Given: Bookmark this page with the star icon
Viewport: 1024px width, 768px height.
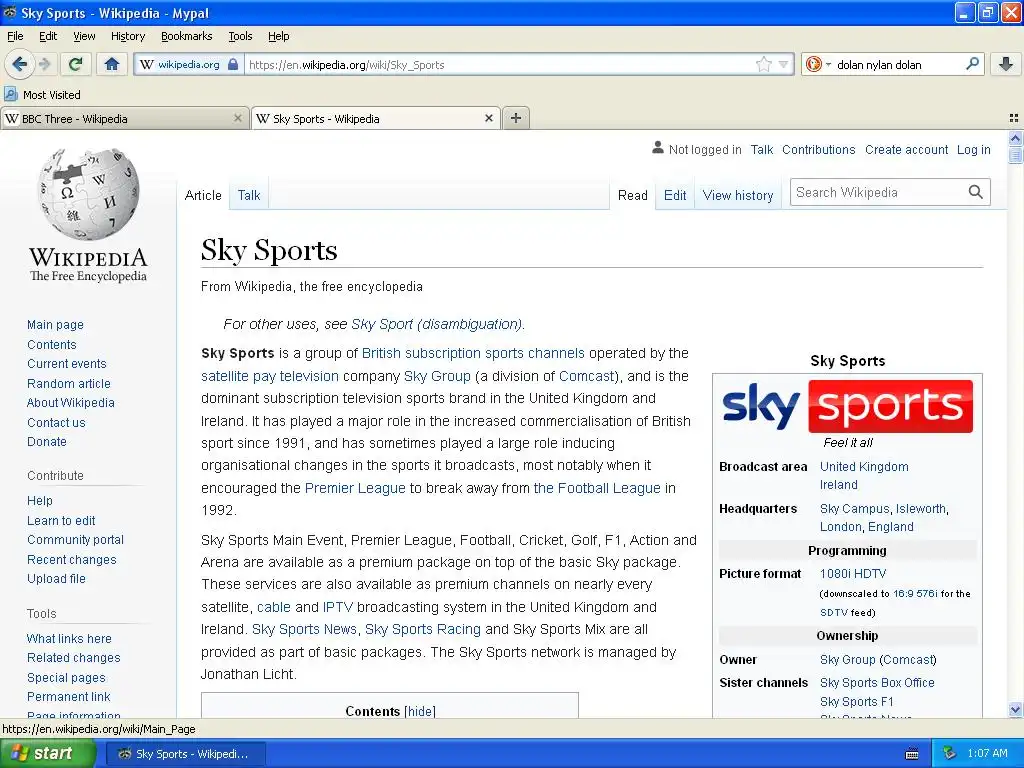Looking at the screenshot, I should (763, 65).
